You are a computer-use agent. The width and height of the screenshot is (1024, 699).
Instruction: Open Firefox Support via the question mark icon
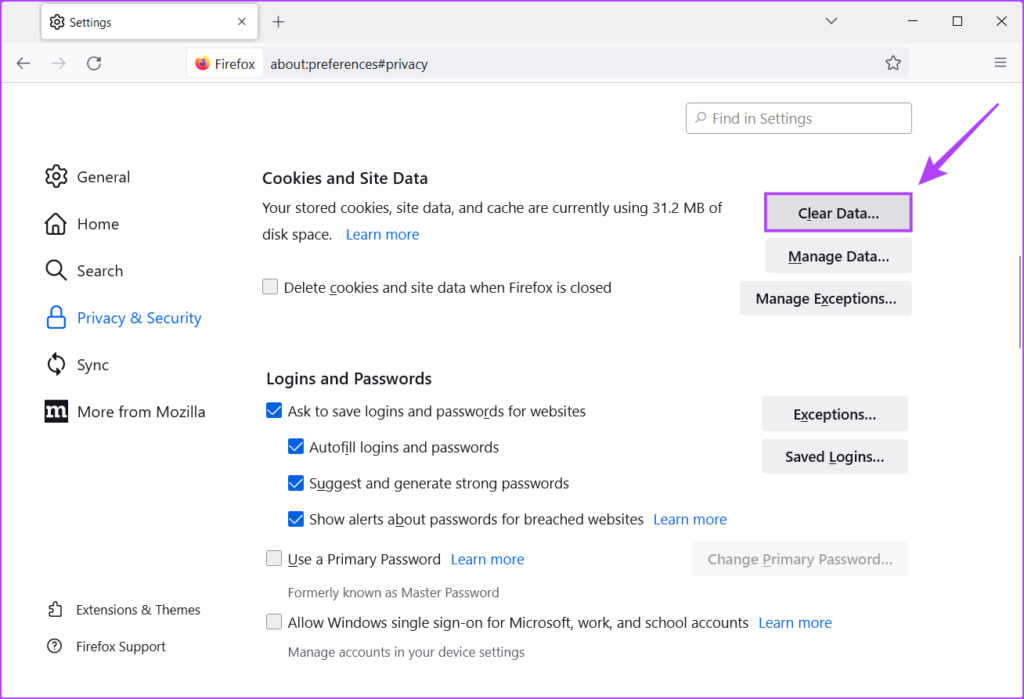(55, 646)
